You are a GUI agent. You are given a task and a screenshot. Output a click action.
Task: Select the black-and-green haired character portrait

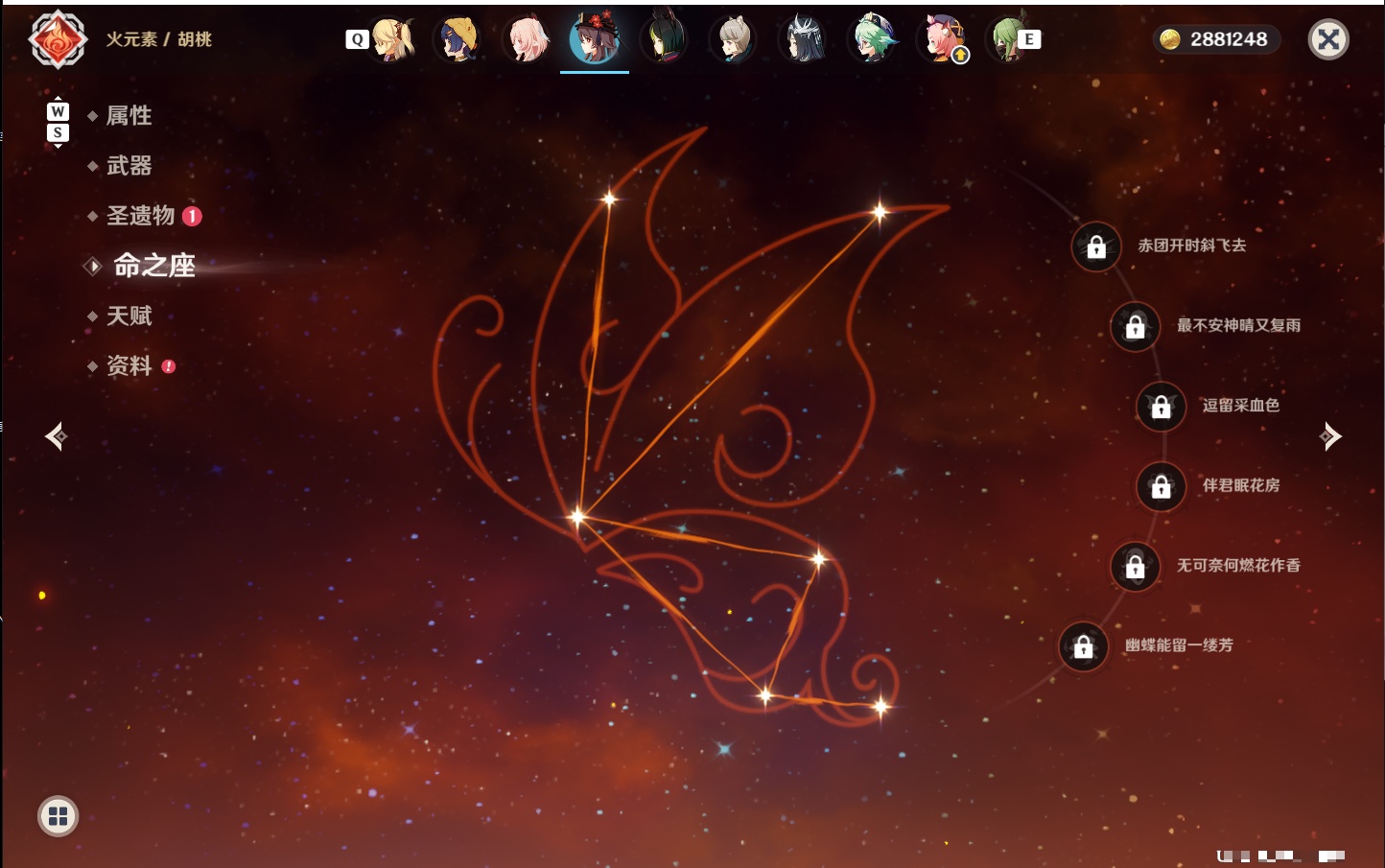coord(664,39)
